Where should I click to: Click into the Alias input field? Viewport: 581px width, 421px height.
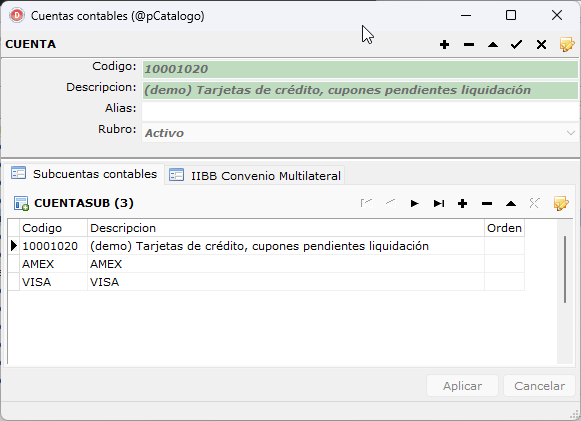360,111
